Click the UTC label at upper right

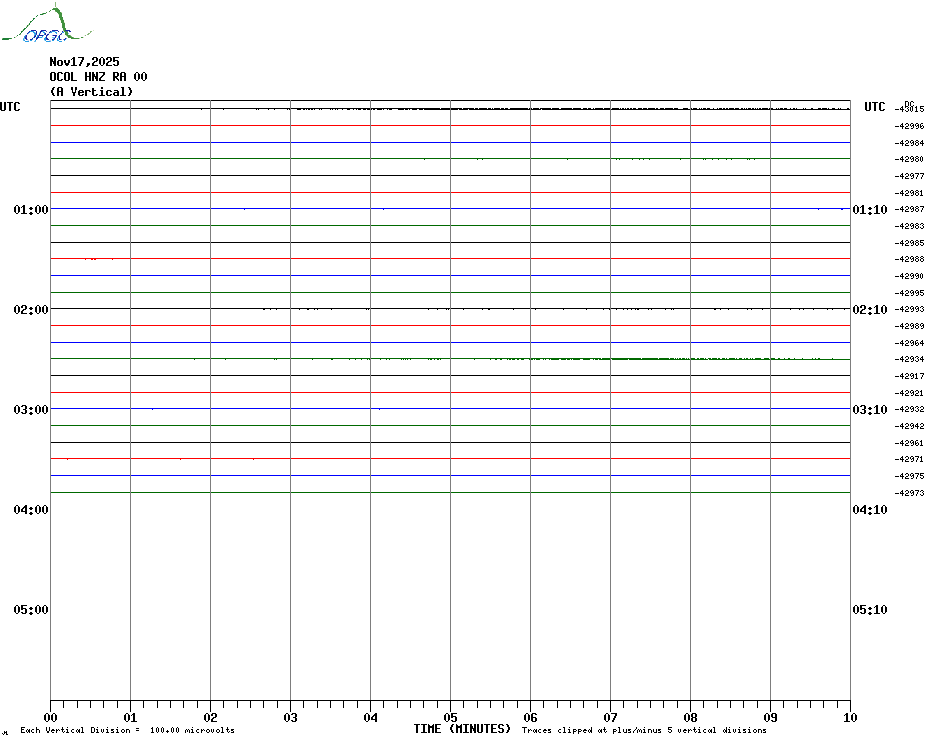(x=875, y=107)
